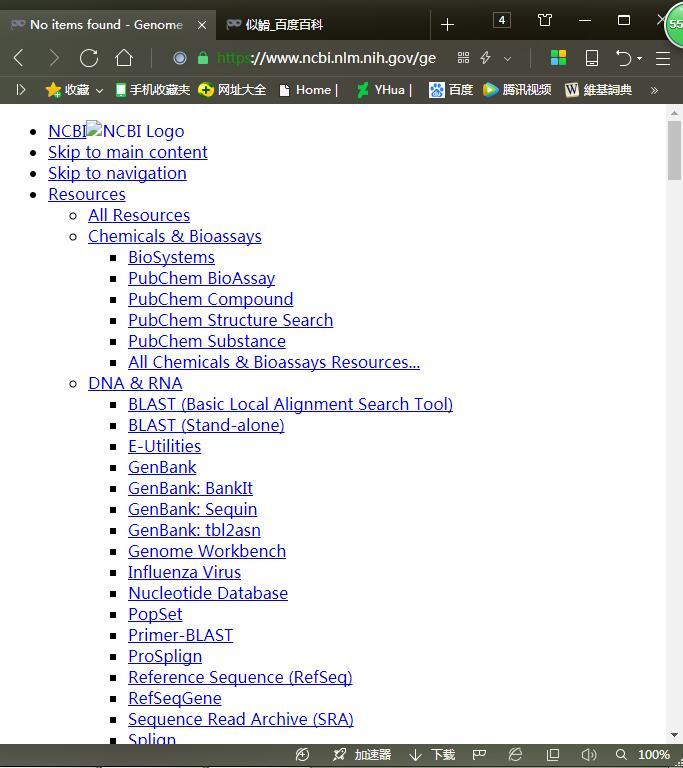
Task: Open the skin shirt icon in title bar
Action: click(x=545, y=20)
